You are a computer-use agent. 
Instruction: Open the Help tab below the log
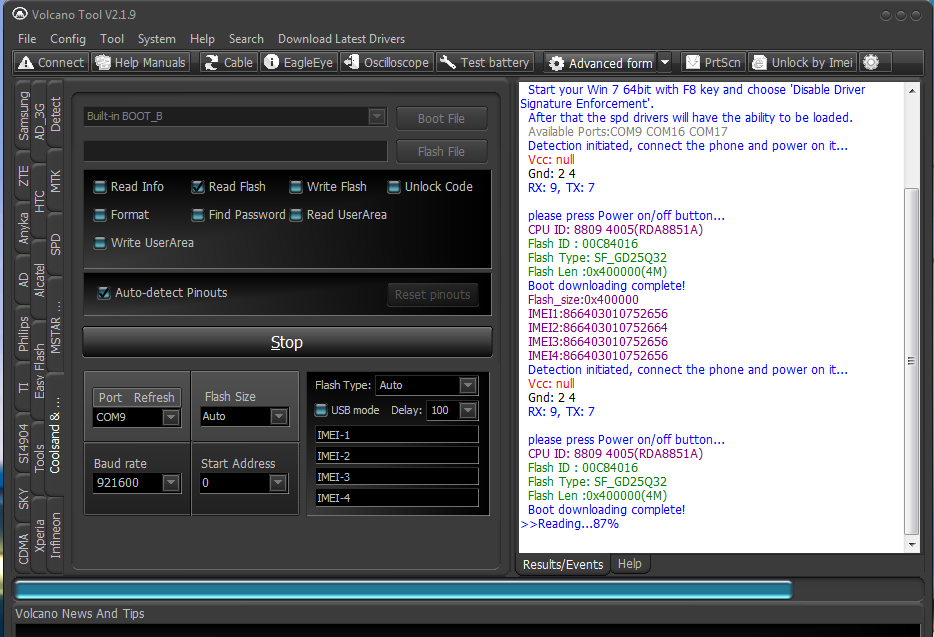coord(630,564)
